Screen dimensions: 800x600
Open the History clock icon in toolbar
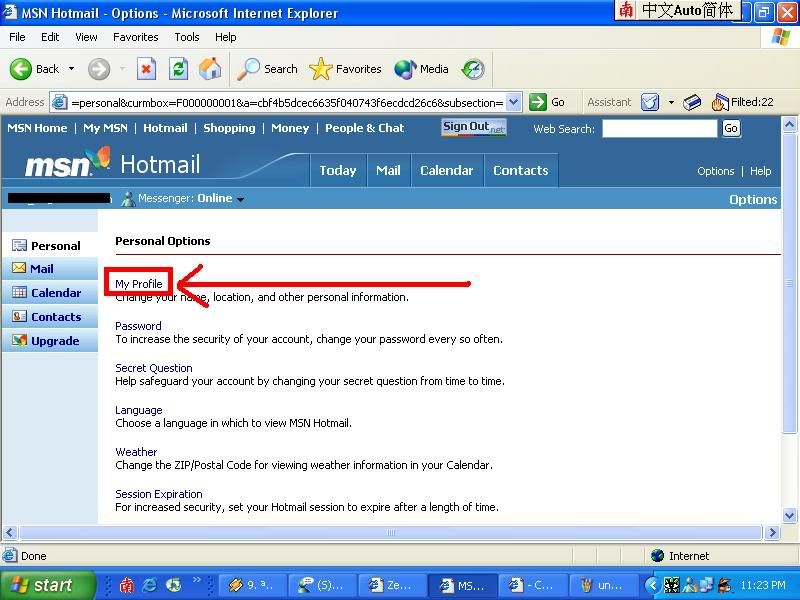[473, 69]
